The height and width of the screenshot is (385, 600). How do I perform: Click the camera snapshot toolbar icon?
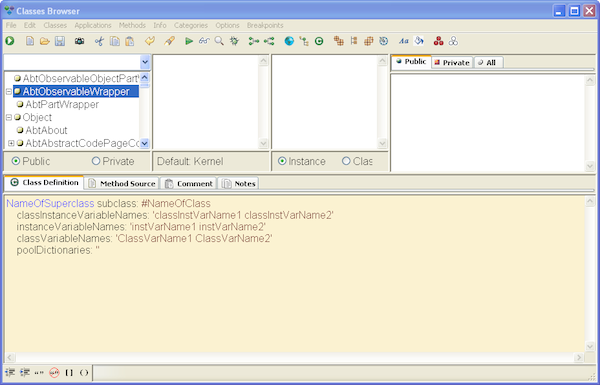[x=79, y=41]
